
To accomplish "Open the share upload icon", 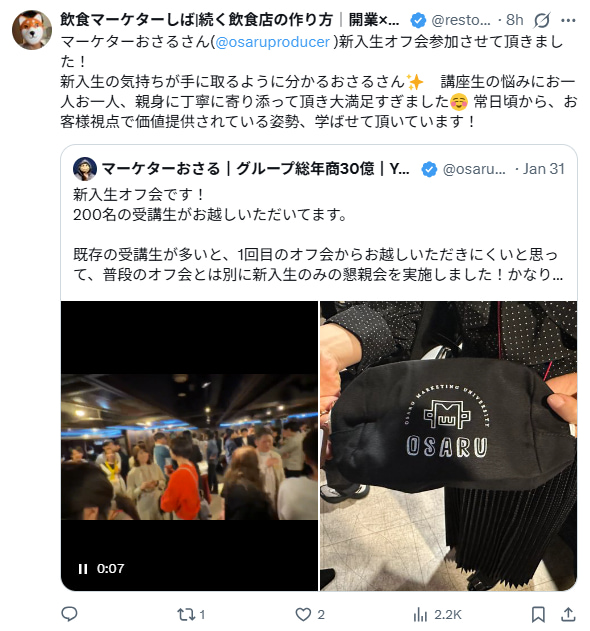I will point(568,615).
